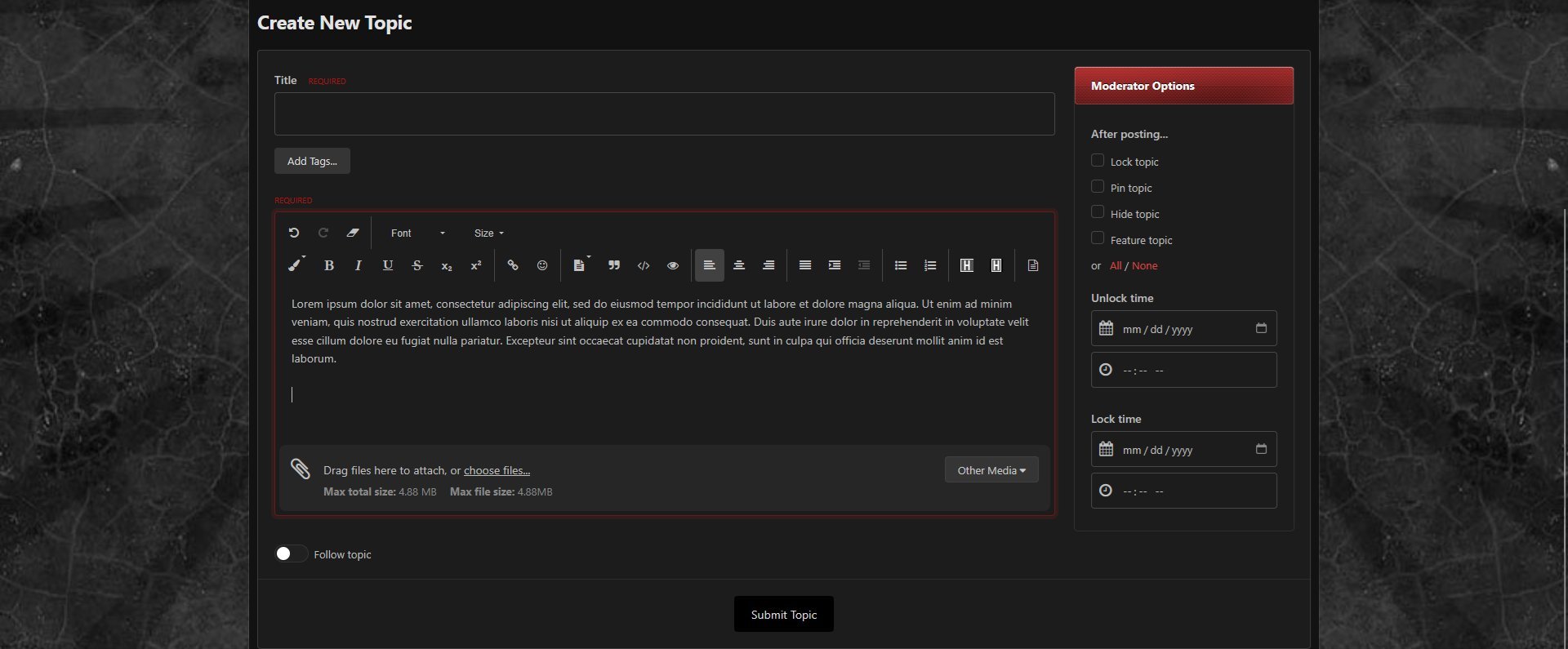Open the Font dropdown
Screen dimensions: 1568x649
coord(417,233)
